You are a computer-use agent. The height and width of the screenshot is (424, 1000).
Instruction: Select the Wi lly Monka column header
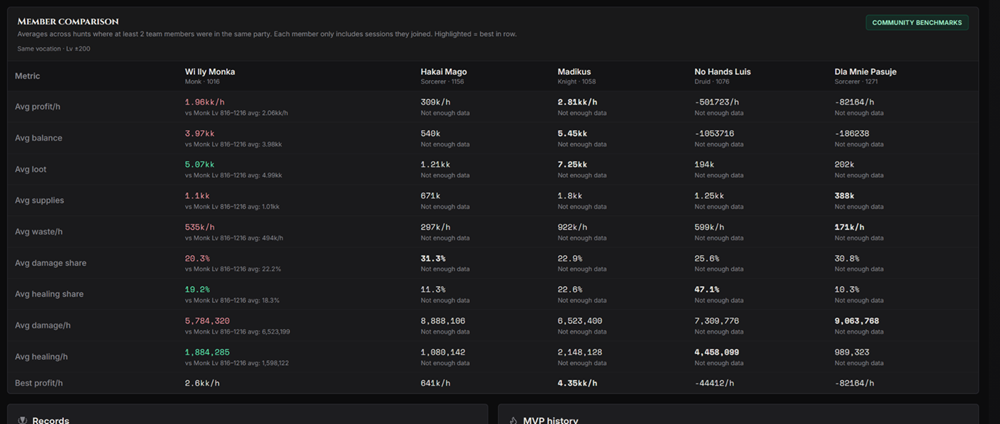(x=210, y=72)
